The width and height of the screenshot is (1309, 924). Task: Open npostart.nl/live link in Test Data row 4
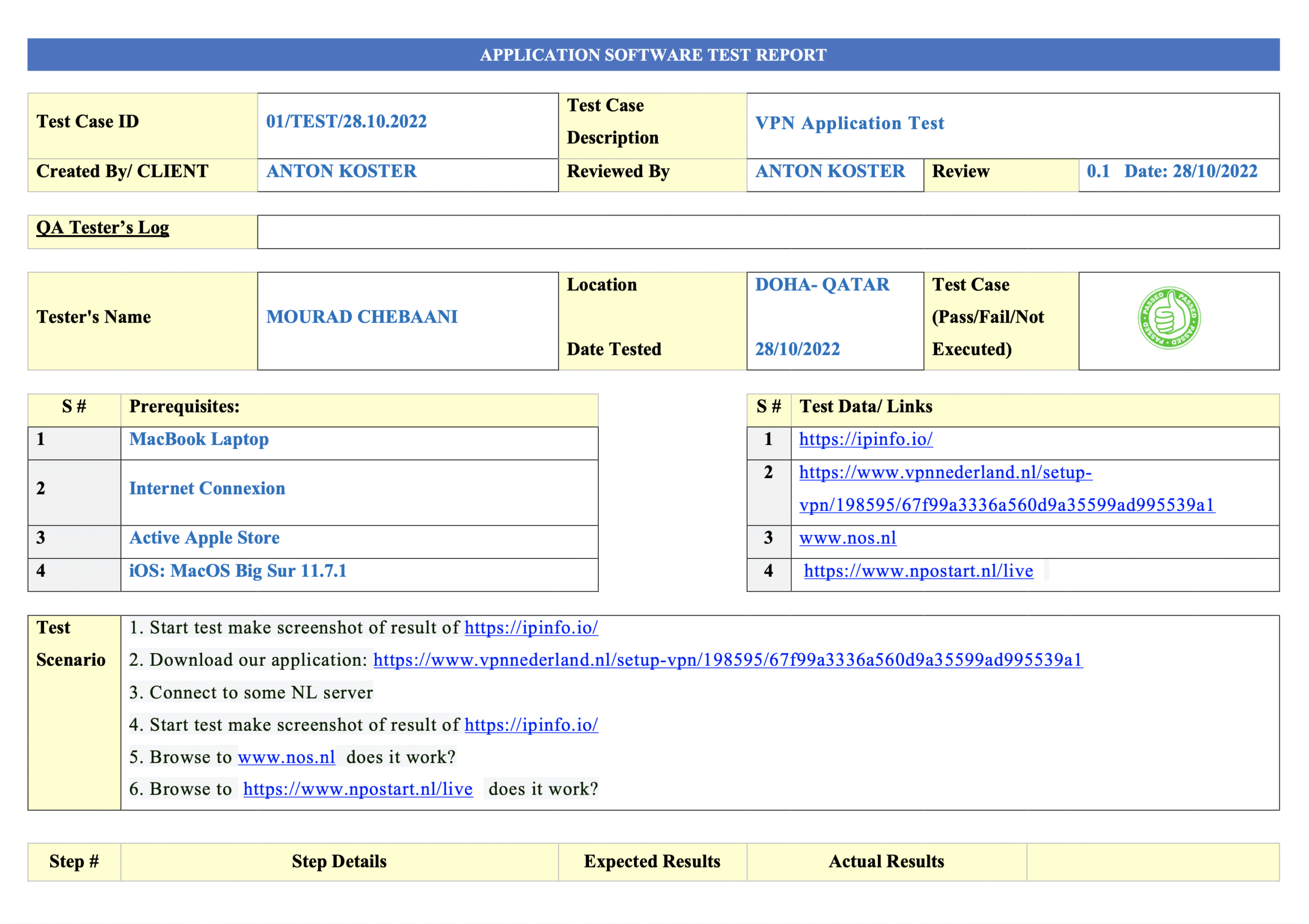pyautogui.click(x=918, y=571)
